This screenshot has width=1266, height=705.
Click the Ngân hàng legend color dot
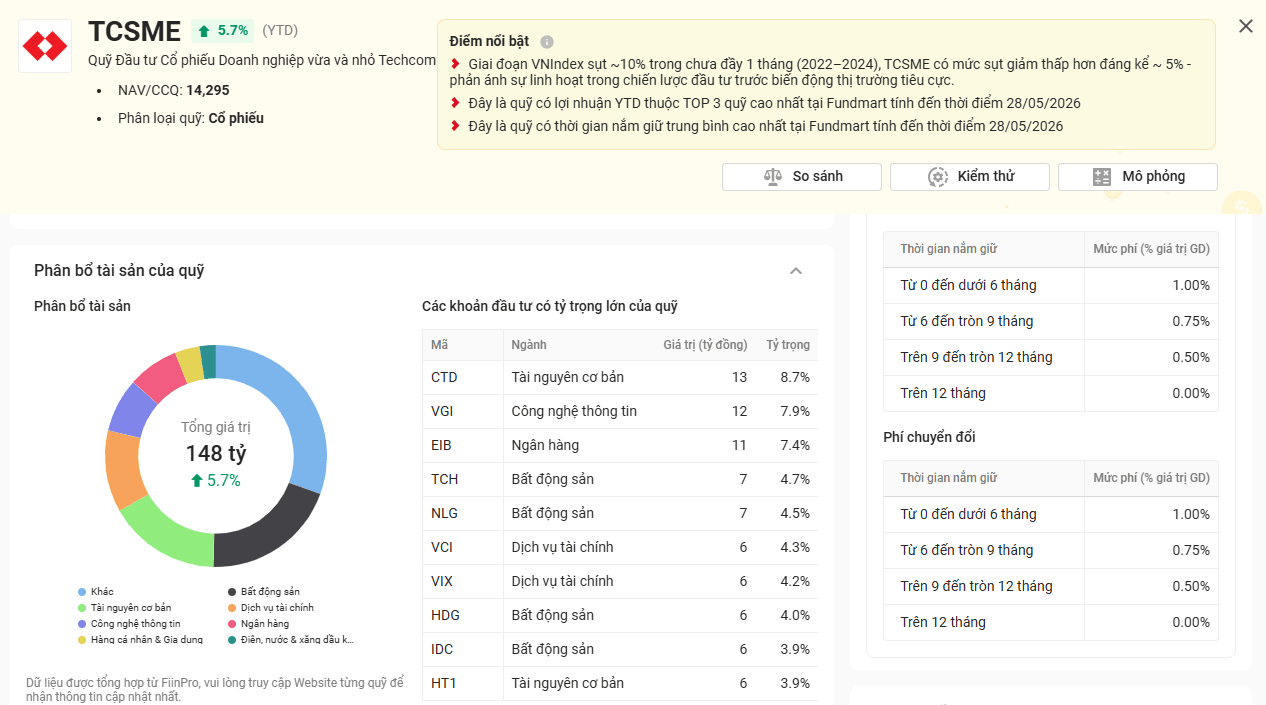(232, 624)
